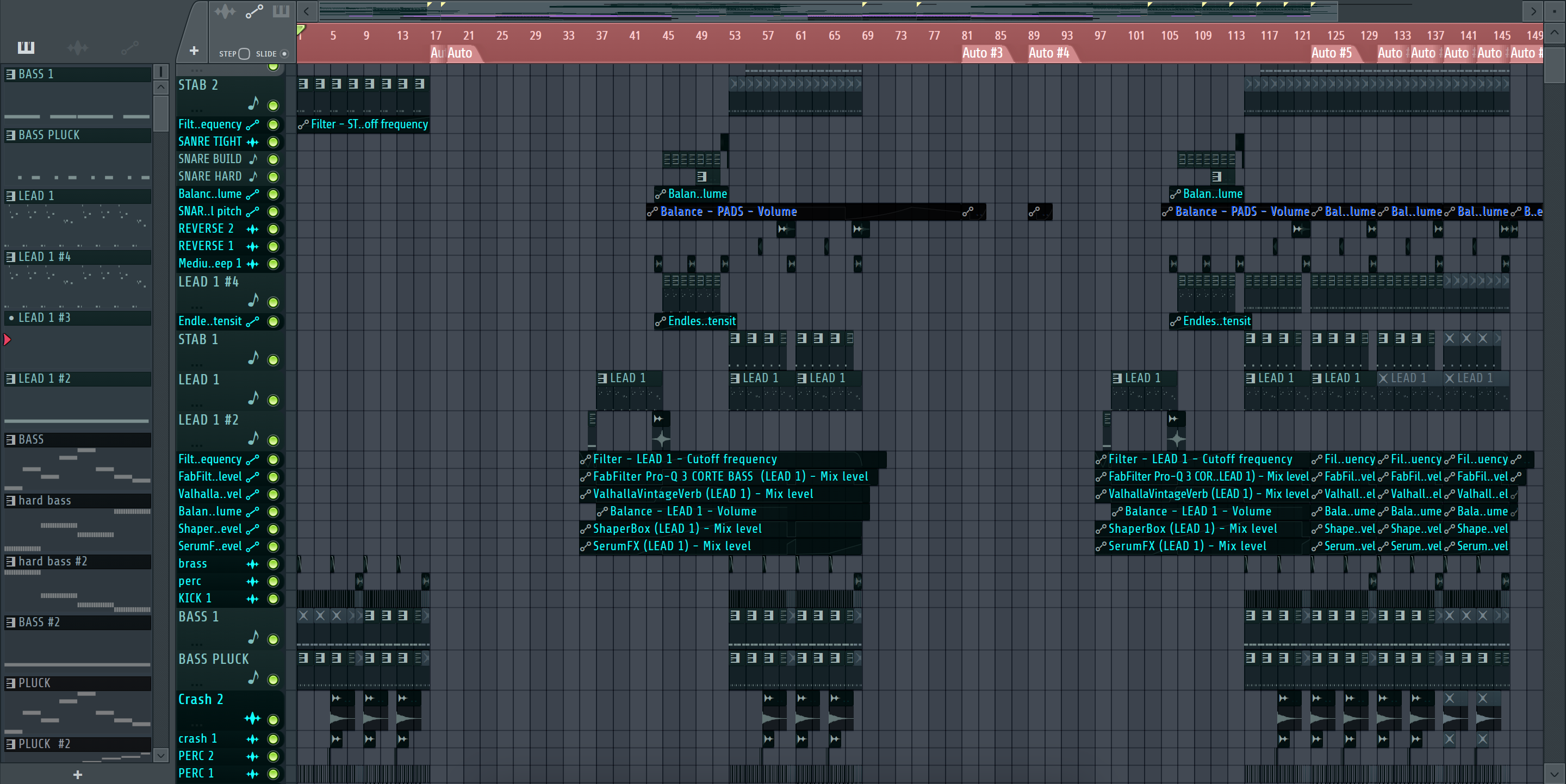Show audio clips in the picker panel

click(x=77, y=47)
